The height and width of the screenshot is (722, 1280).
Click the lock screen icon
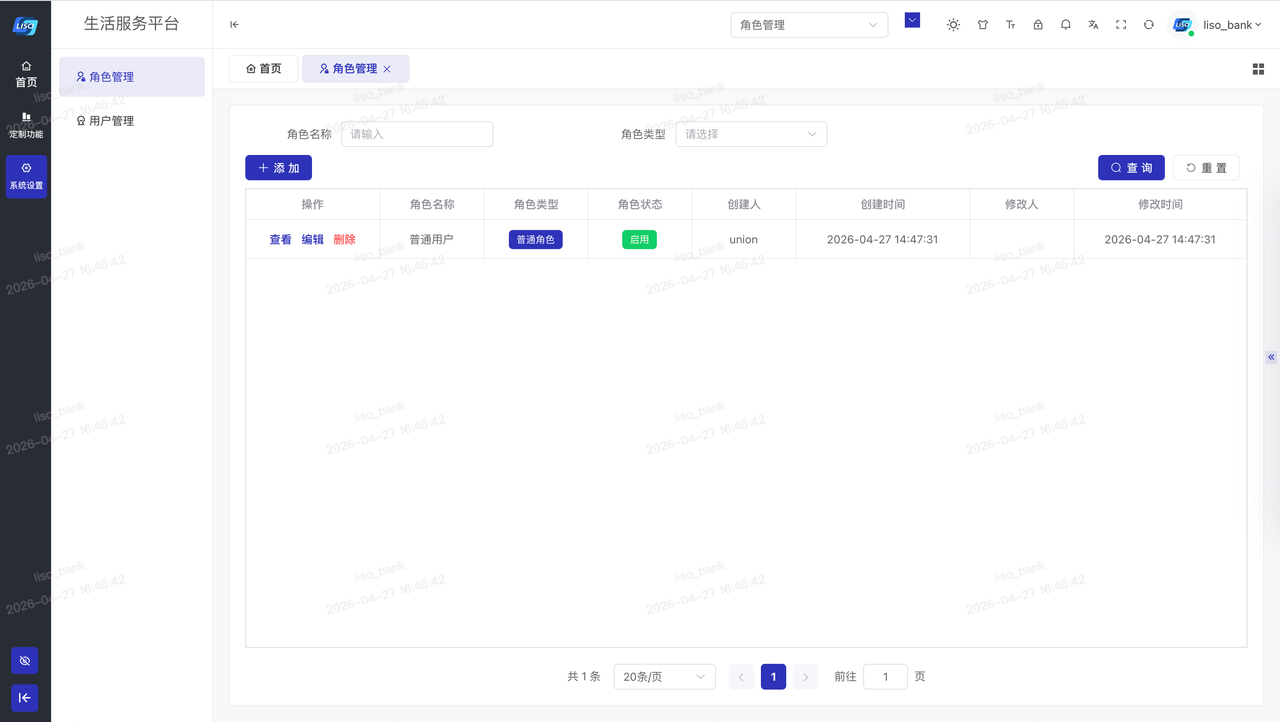[1038, 25]
